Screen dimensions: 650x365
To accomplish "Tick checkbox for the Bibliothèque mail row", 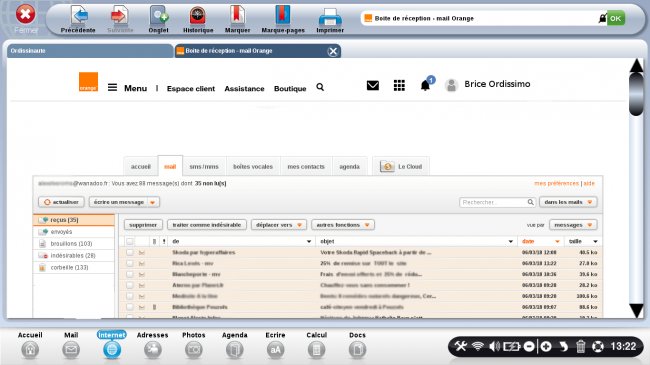I will tap(130, 307).
